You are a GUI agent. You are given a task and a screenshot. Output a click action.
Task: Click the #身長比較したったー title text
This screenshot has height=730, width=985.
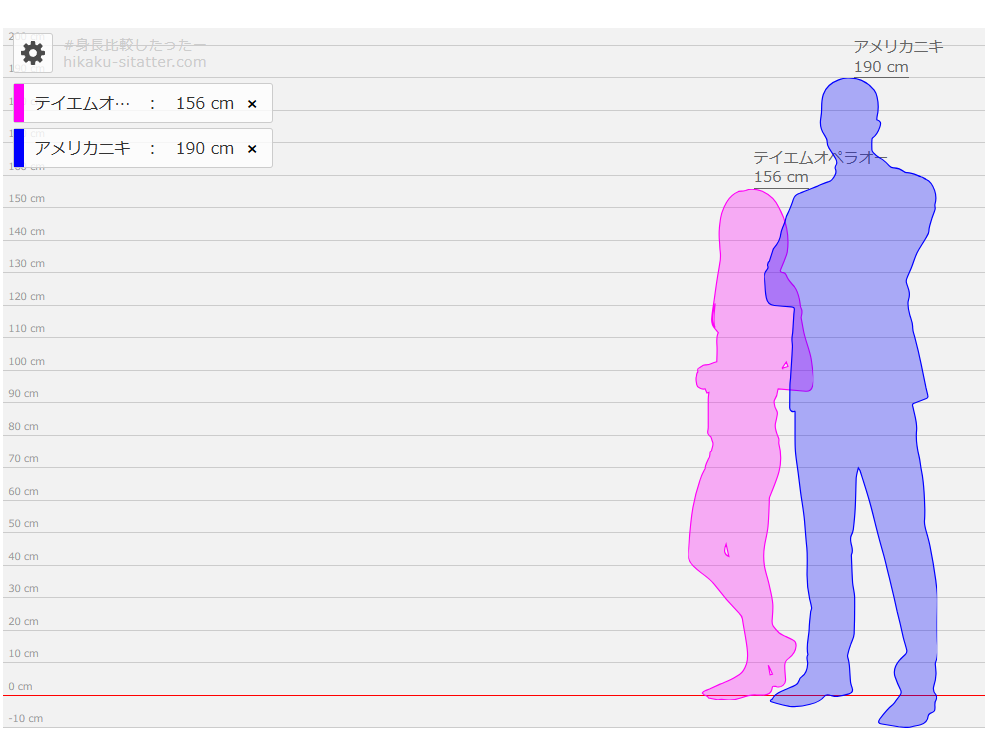point(134,45)
